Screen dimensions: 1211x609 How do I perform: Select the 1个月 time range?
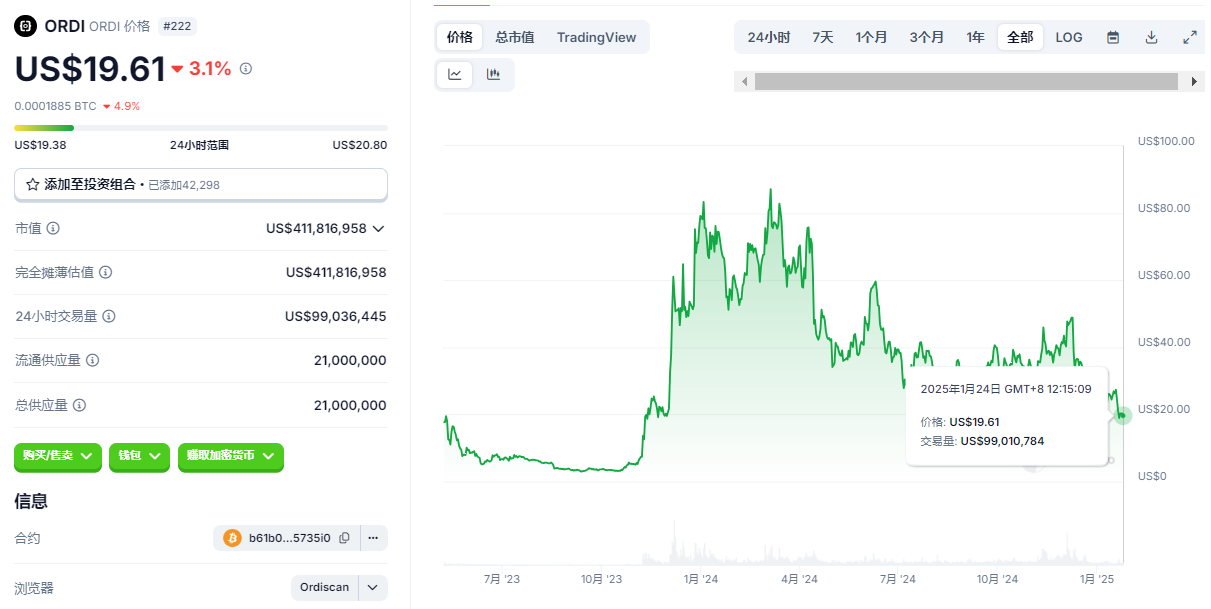[x=871, y=37]
